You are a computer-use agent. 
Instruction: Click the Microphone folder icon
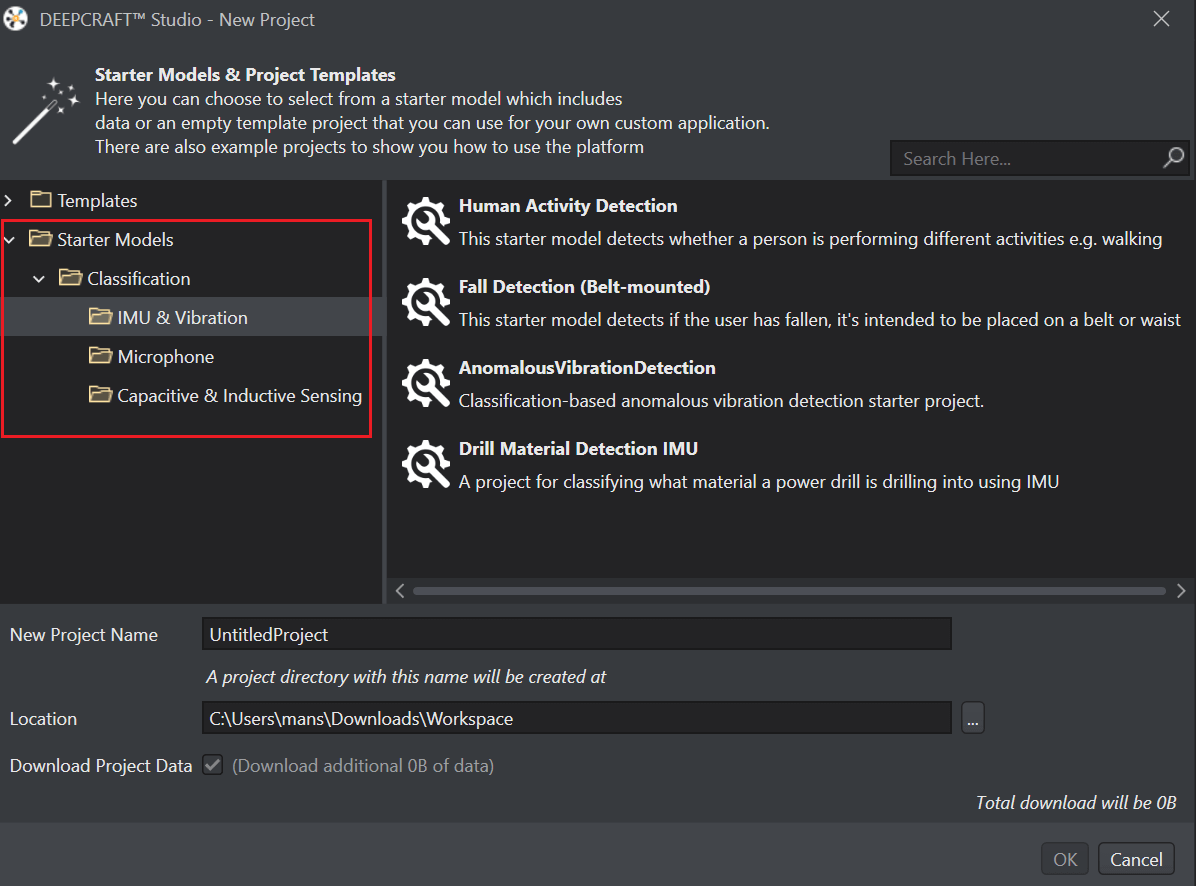point(100,356)
